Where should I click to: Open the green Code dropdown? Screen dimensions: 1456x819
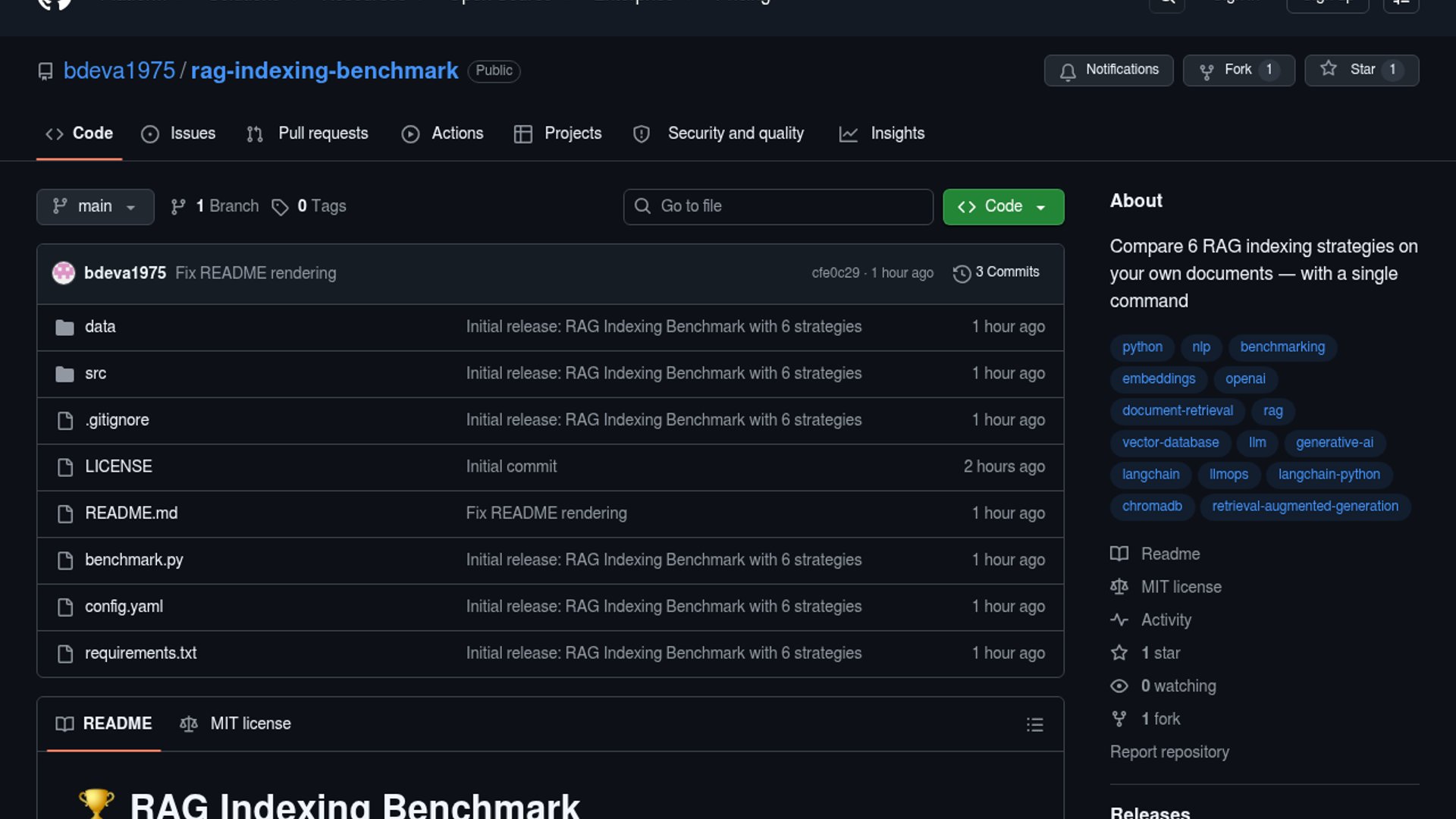click(x=1003, y=207)
